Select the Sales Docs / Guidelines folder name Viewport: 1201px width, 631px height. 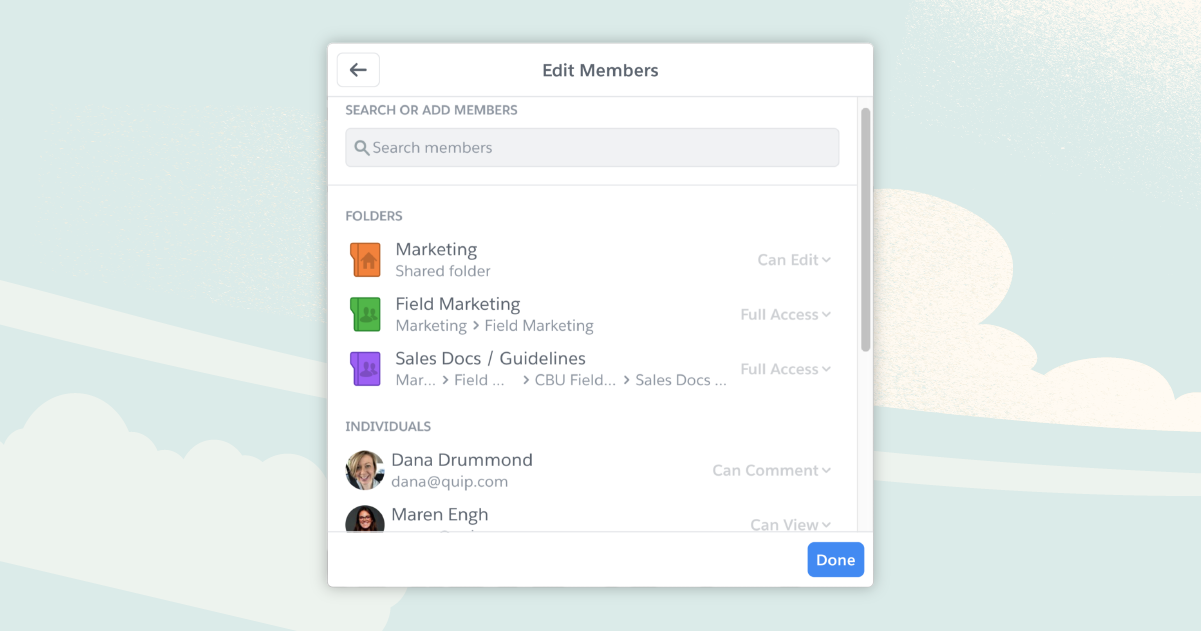coord(491,358)
